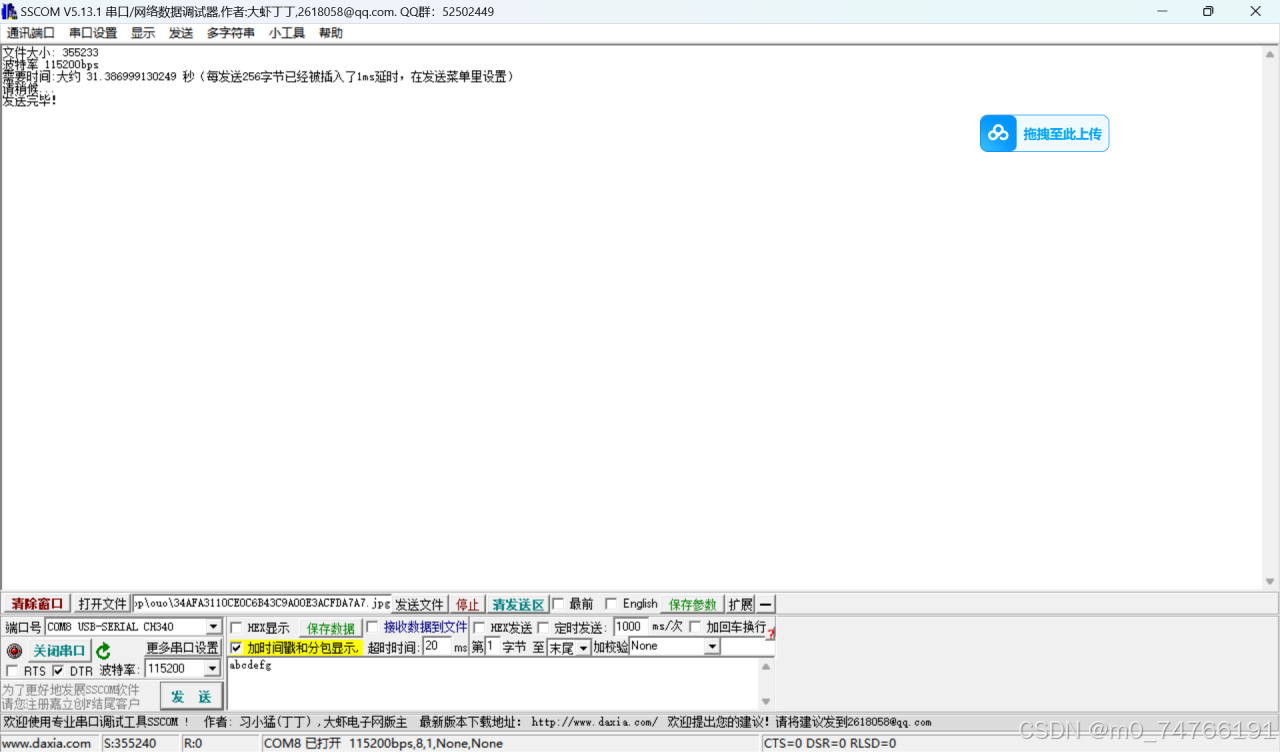Toggle the RTS checkbox

(x=12, y=670)
